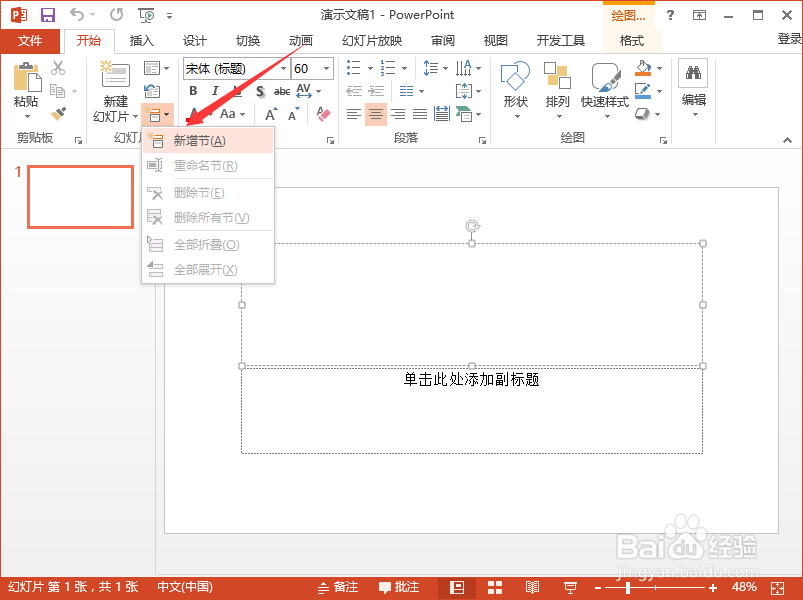Open the Format Painter tool
The image size is (803, 600).
point(57,113)
